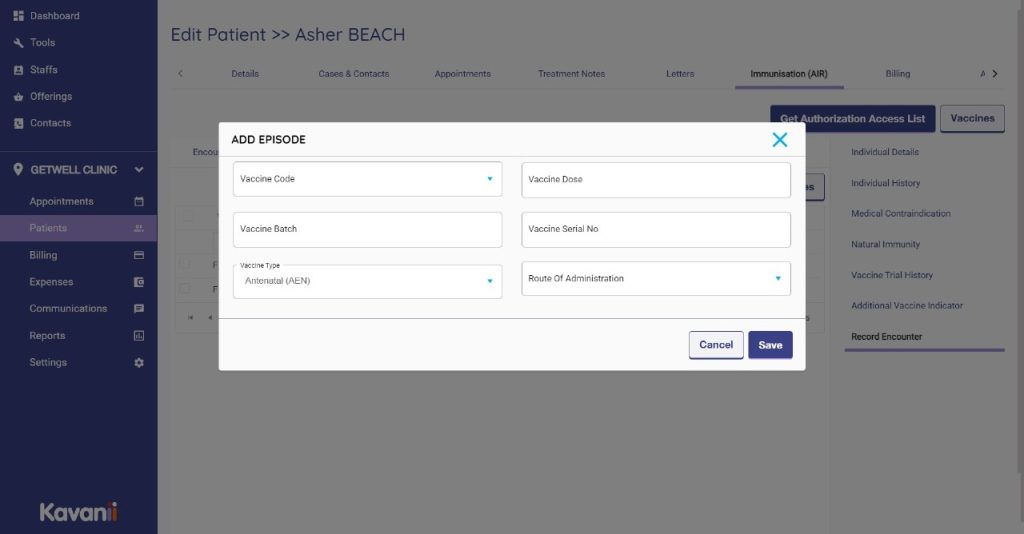
Task: Click the Reports chart icon
Action: click(x=139, y=336)
